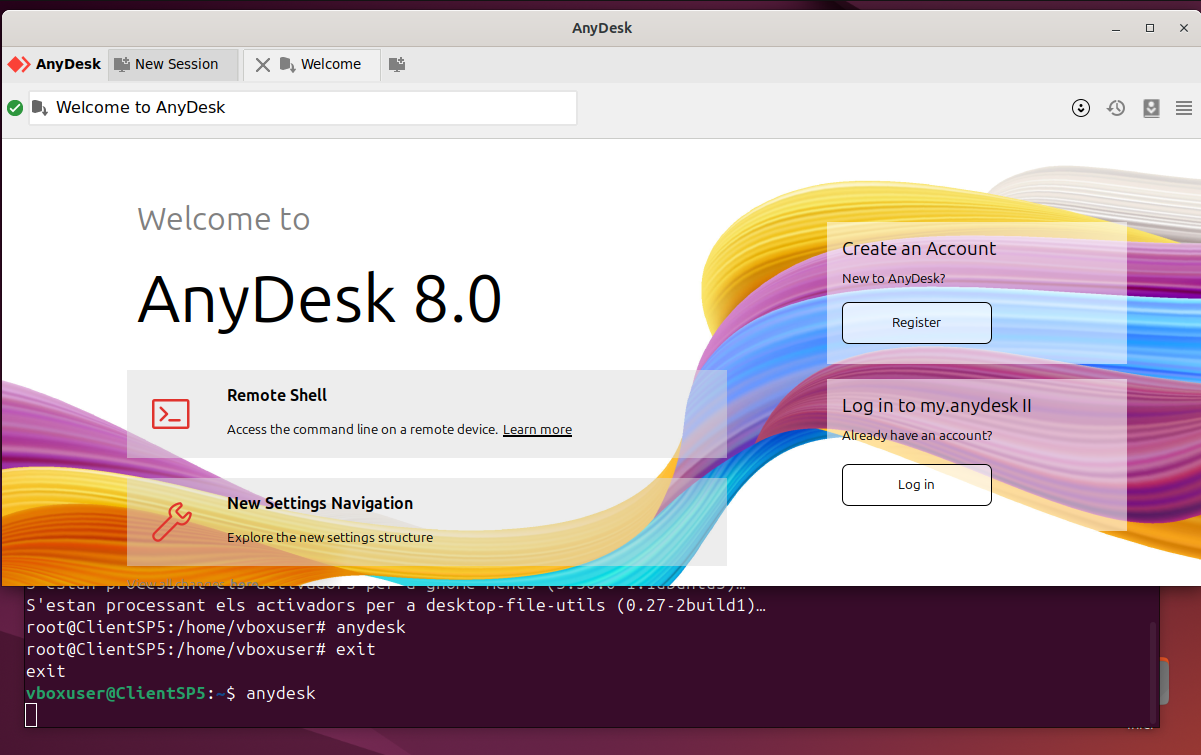1201x755 pixels.
Task: Click the green connection status checkmark
Action: pos(15,108)
